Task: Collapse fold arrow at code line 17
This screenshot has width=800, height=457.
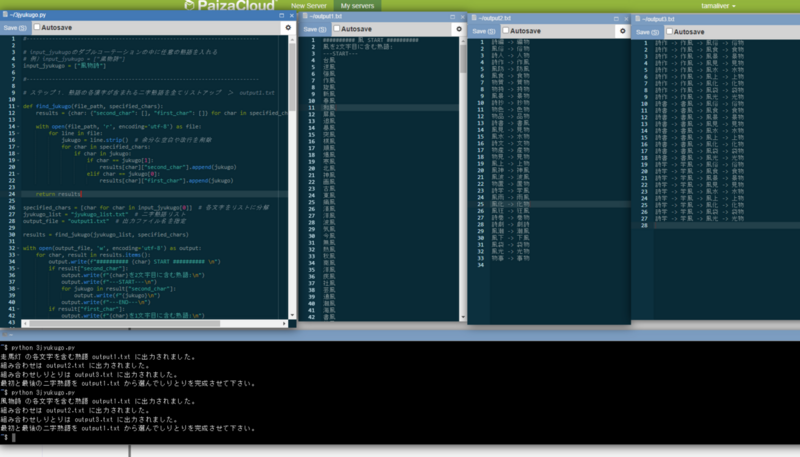Action: [x=18, y=147]
